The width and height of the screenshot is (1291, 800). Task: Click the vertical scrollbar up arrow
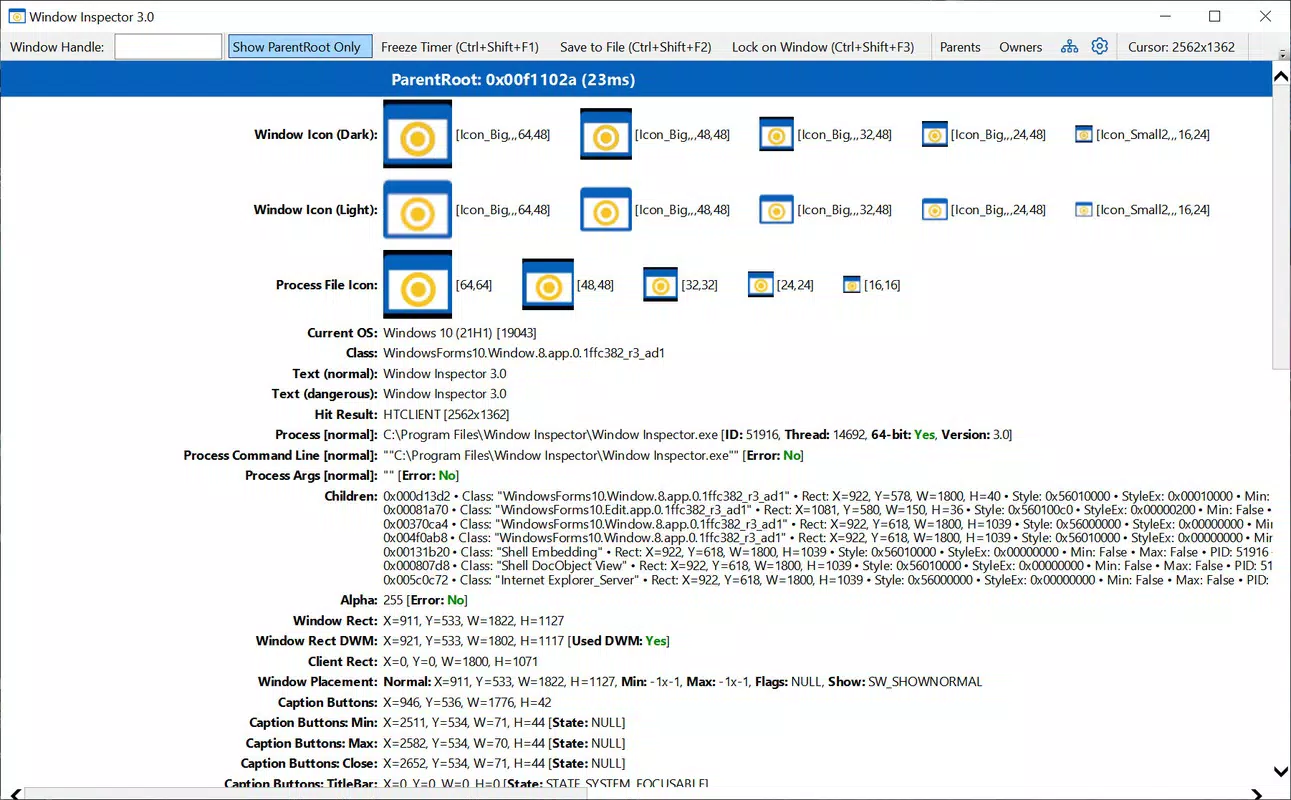click(1281, 76)
